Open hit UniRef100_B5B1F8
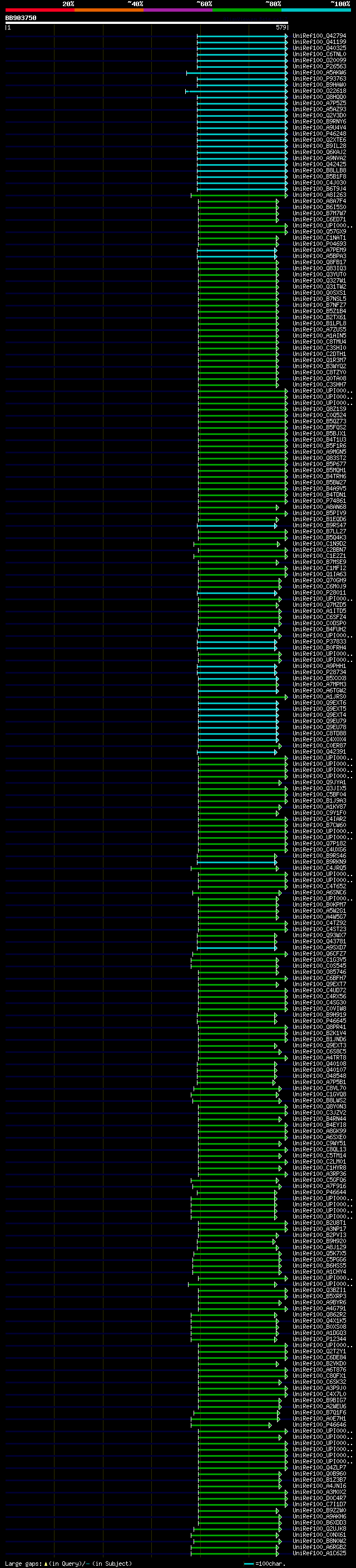 319,176
